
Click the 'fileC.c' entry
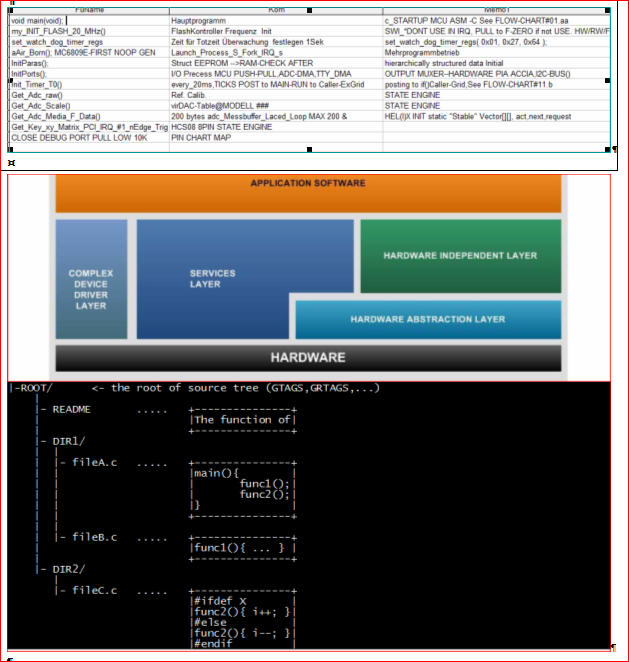[x=95, y=590]
